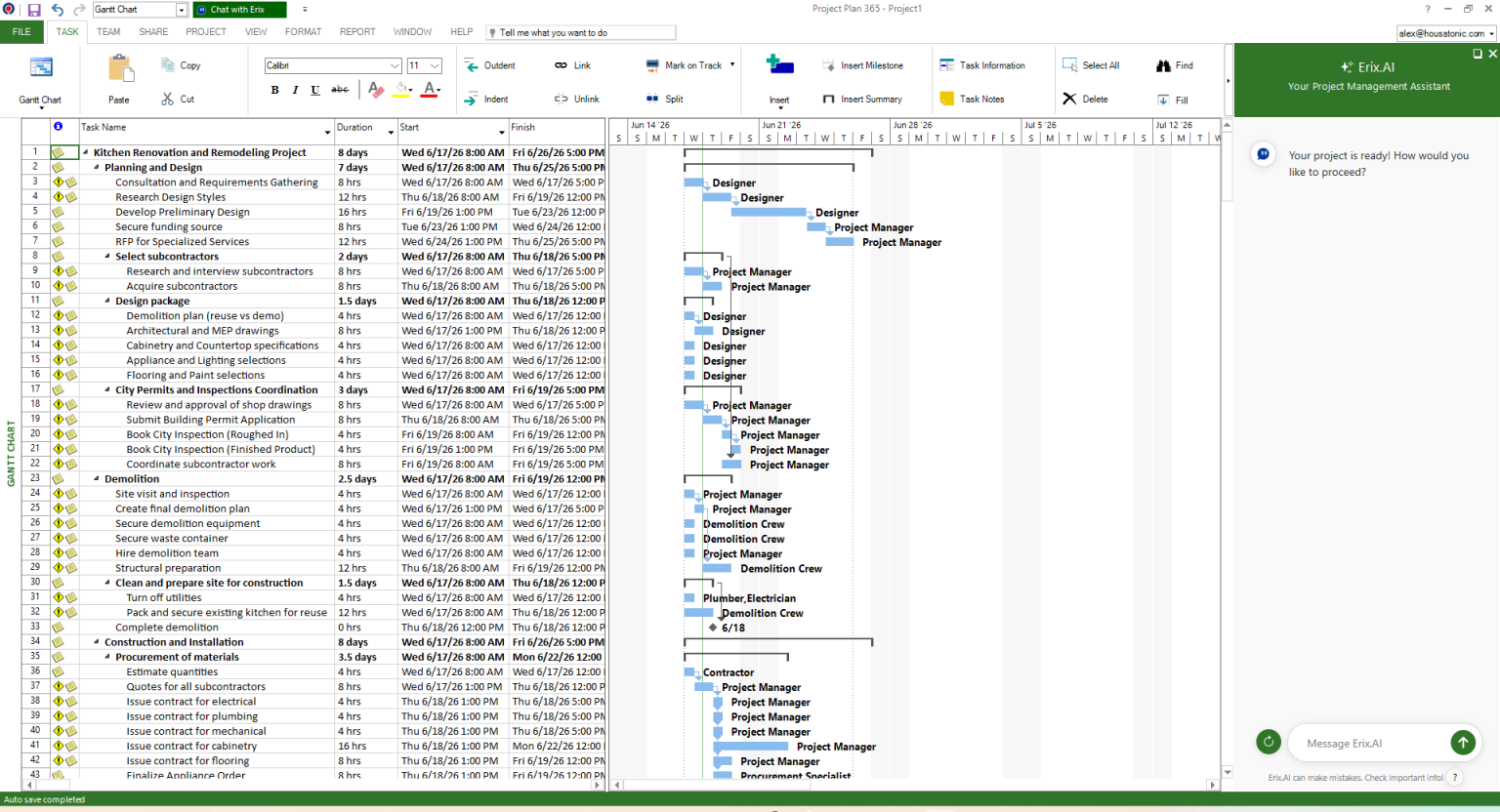
Task: Open the Calibri font name dropdown
Action: (395, 65)
